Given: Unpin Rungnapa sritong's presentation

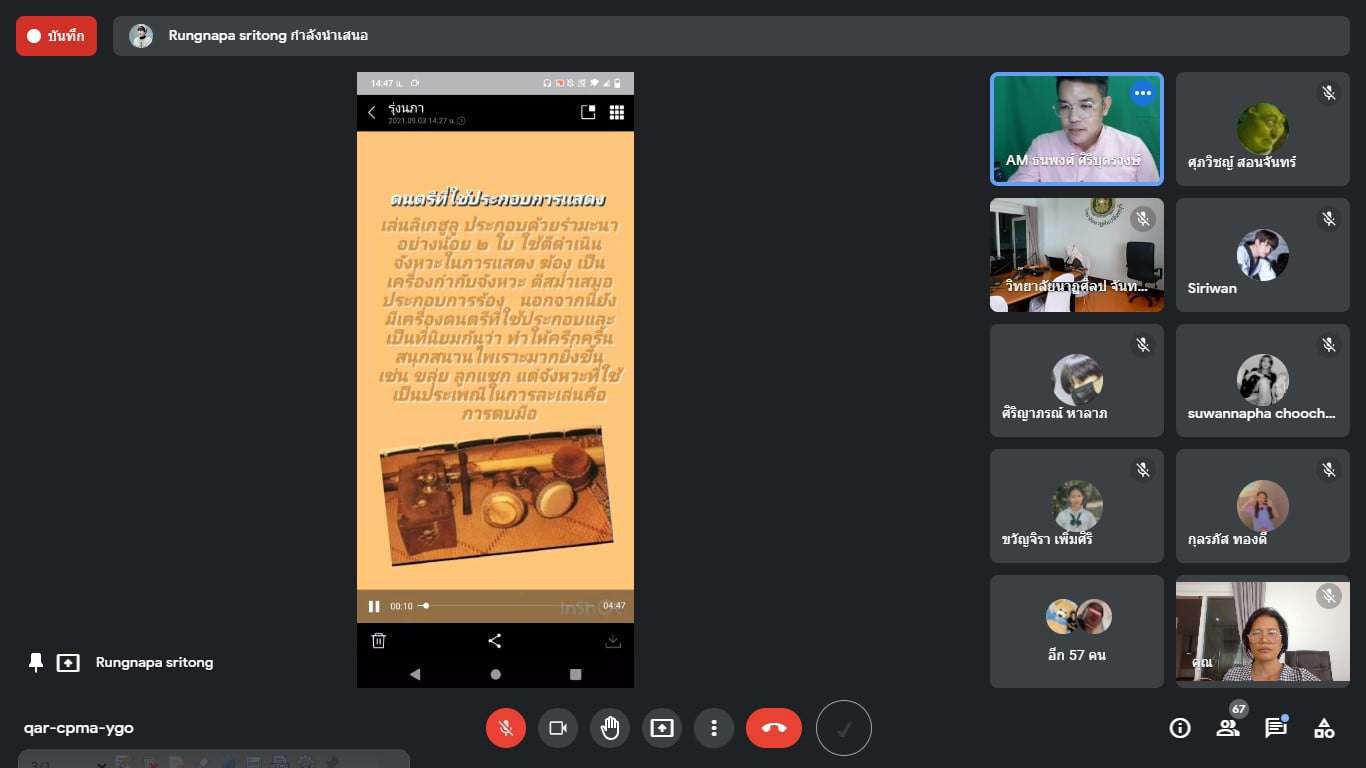Looking at the screenshot, I should (x=36, y=662).
